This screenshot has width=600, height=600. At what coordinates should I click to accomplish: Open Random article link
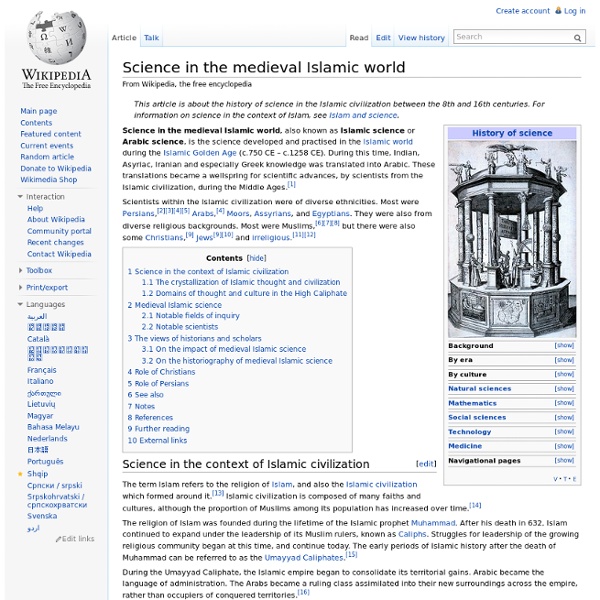click(x=47, y=157)
